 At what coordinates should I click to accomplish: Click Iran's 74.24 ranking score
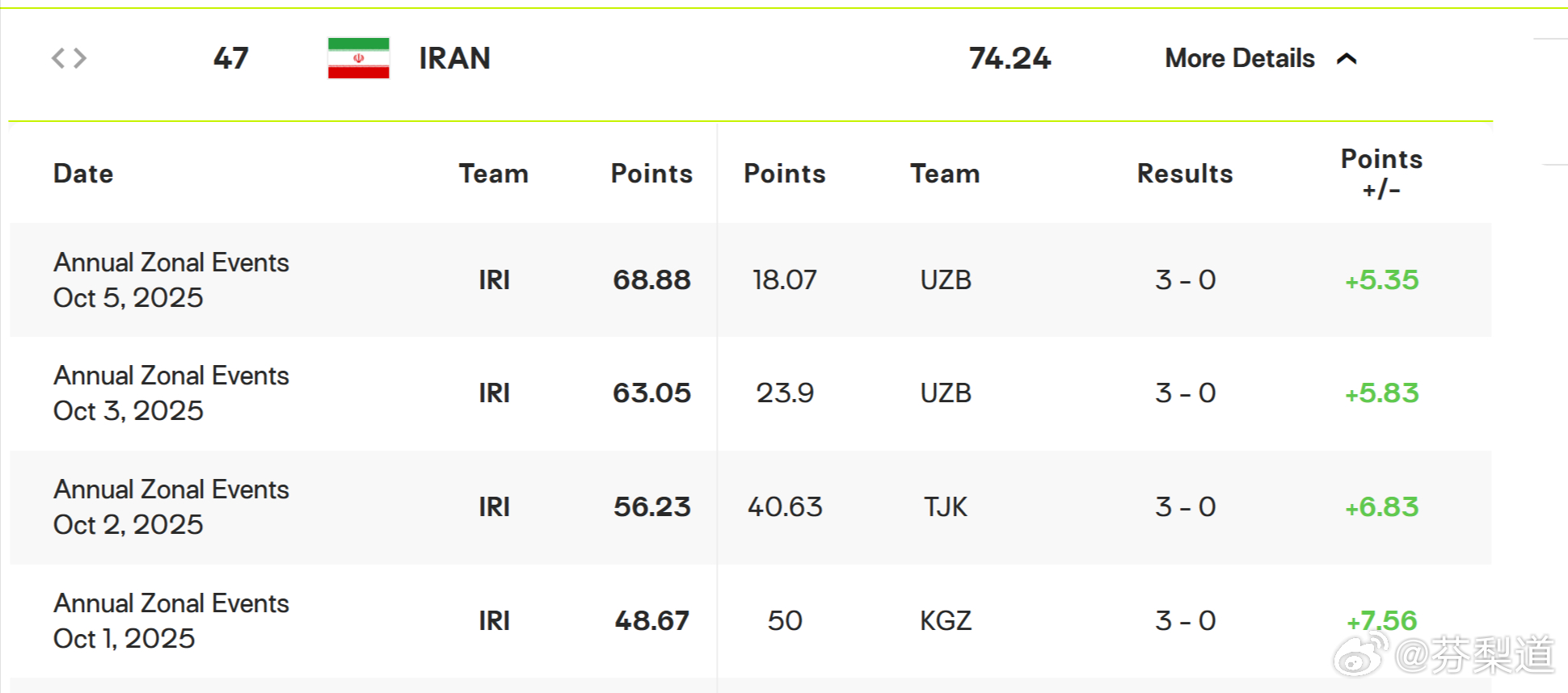tap(1010, 58)
